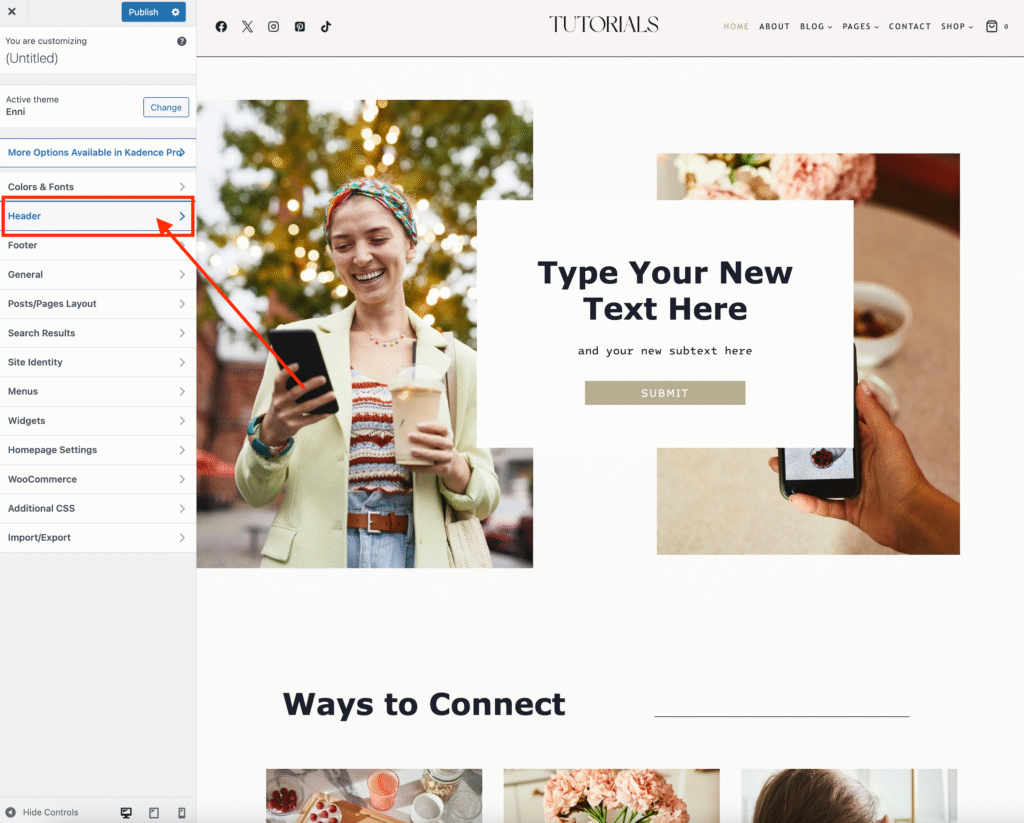Click More Options Available in Kadence Pro
Viewport: 1024px width, 823px height.
(97, 153)
